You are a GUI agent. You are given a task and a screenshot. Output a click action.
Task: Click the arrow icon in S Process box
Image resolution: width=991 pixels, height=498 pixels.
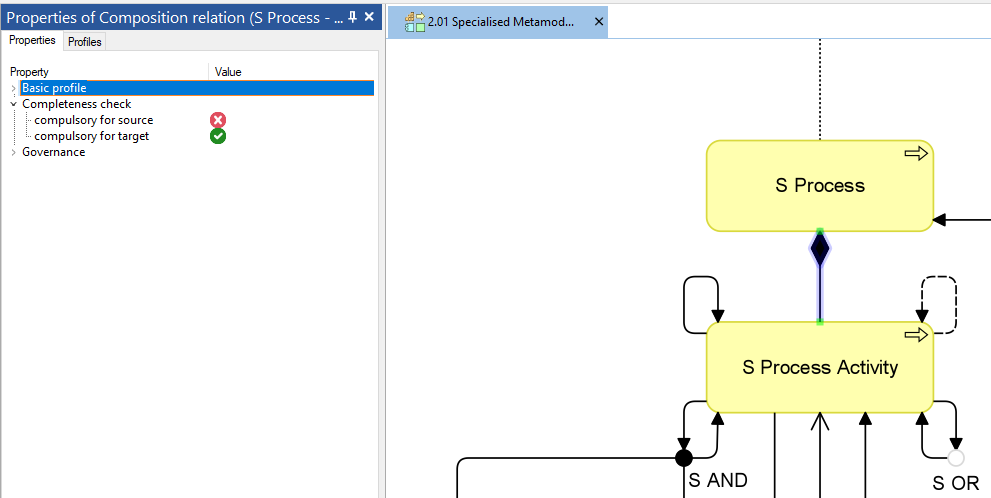click(x=916, y=153)
